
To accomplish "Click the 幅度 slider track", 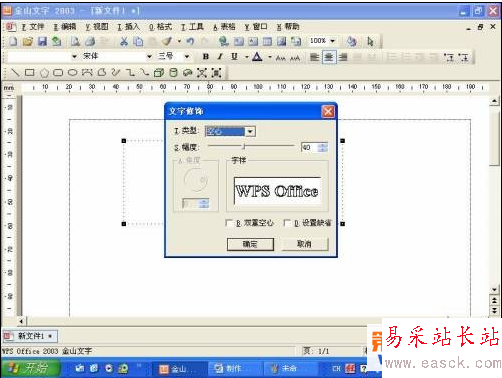I will (x=251, y=146).
